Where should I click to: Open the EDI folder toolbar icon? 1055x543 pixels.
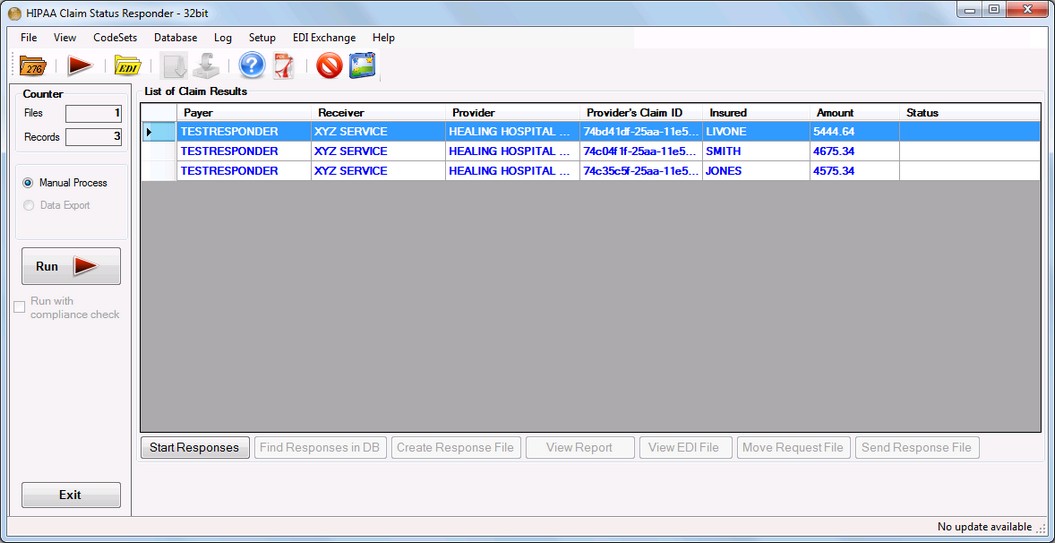127,67
